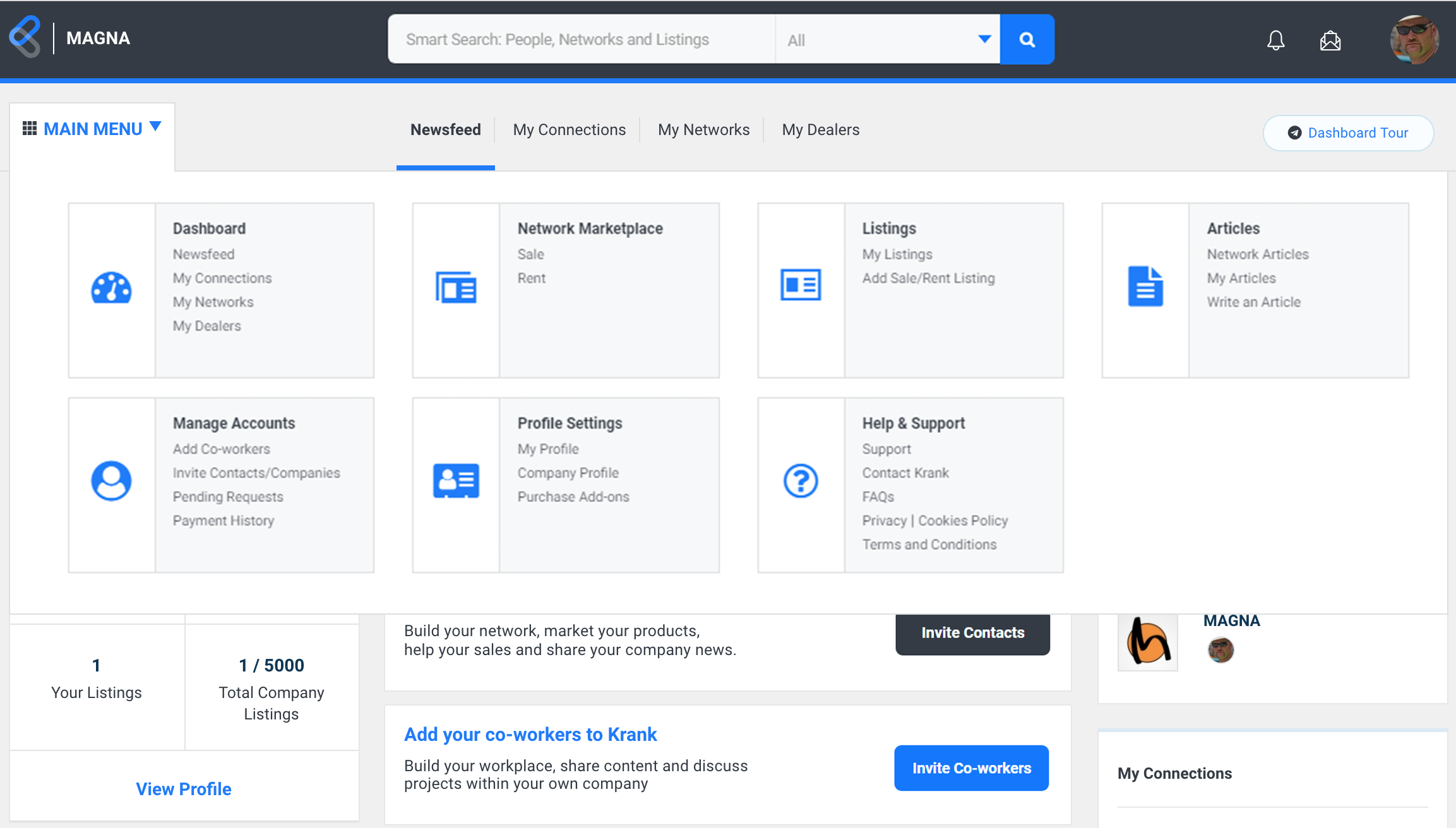The width and height of the screenshot is (1456, 828).
Task: Click the Dashboard menu heading
Action: [x=209, y=228]
